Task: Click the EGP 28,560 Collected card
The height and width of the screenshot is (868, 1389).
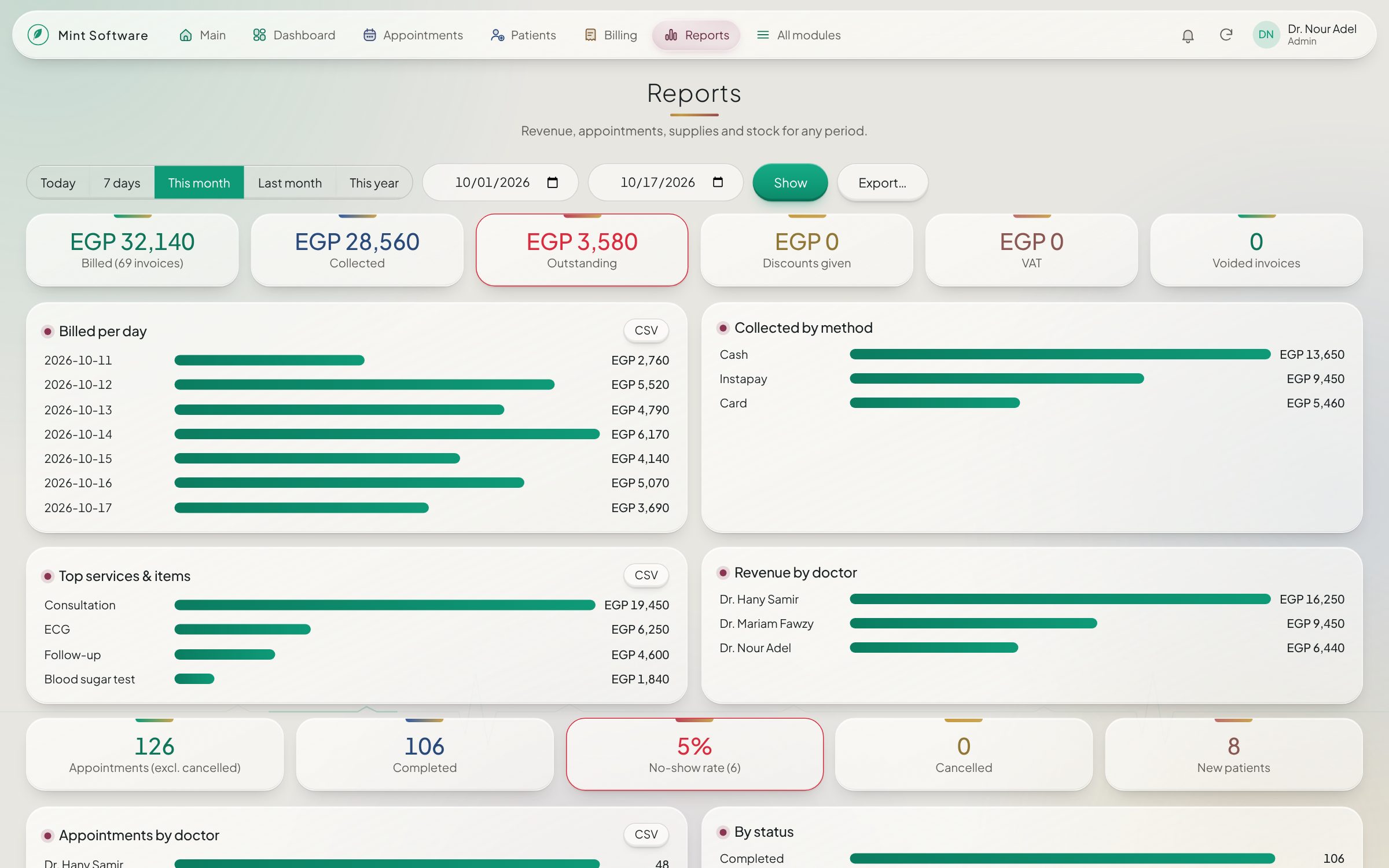Action: tap(357, 250)
